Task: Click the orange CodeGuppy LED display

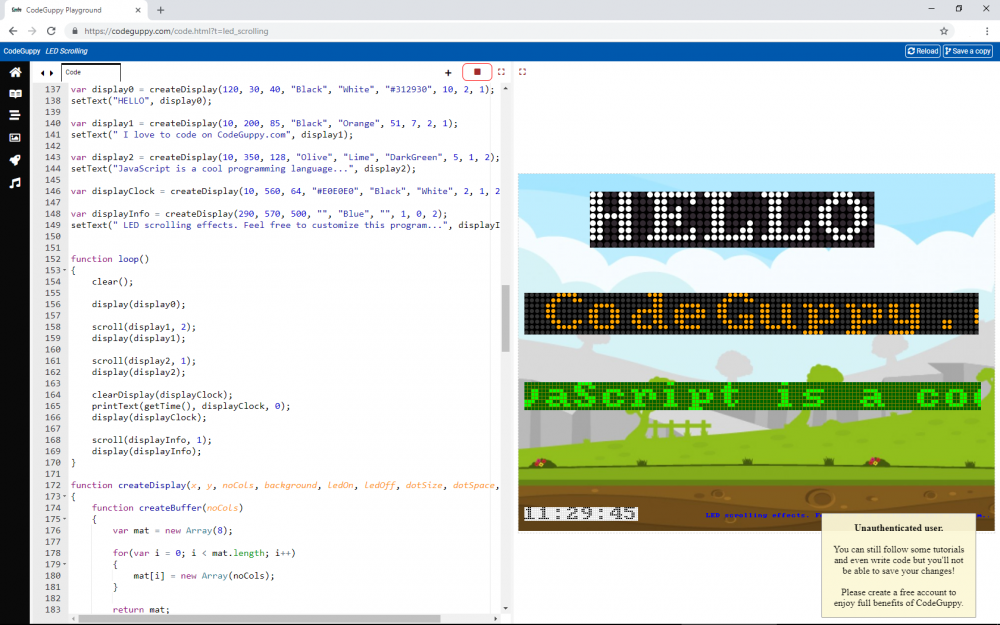Action: click(x=751, y=313)
